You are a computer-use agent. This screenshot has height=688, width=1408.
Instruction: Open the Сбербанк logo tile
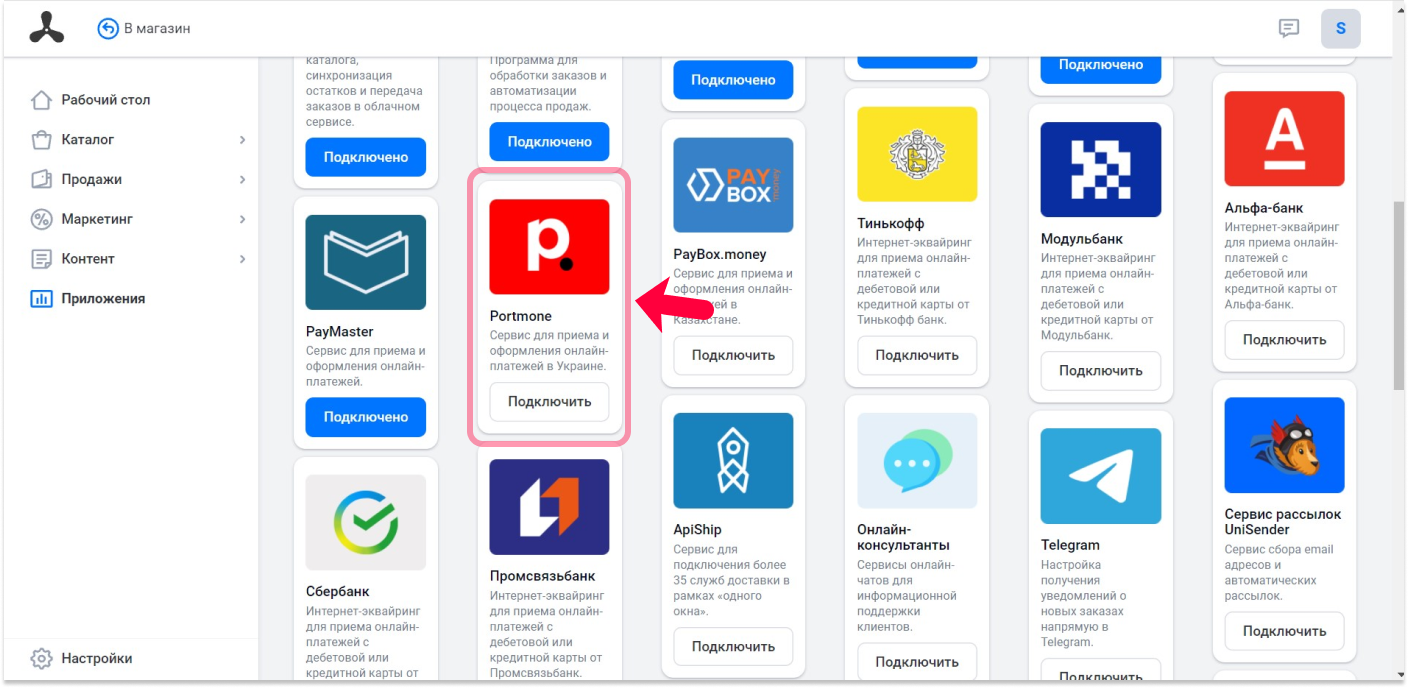tap(366, 522)
